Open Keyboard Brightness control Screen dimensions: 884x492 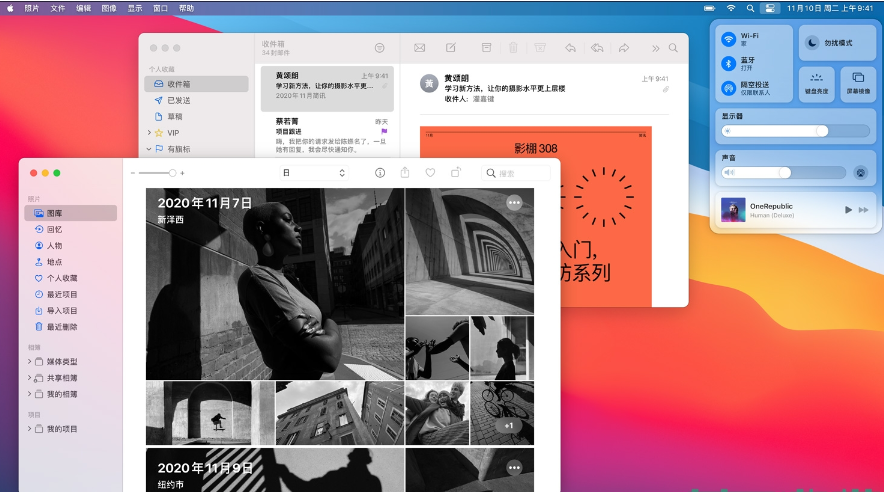tap(816, 84)
